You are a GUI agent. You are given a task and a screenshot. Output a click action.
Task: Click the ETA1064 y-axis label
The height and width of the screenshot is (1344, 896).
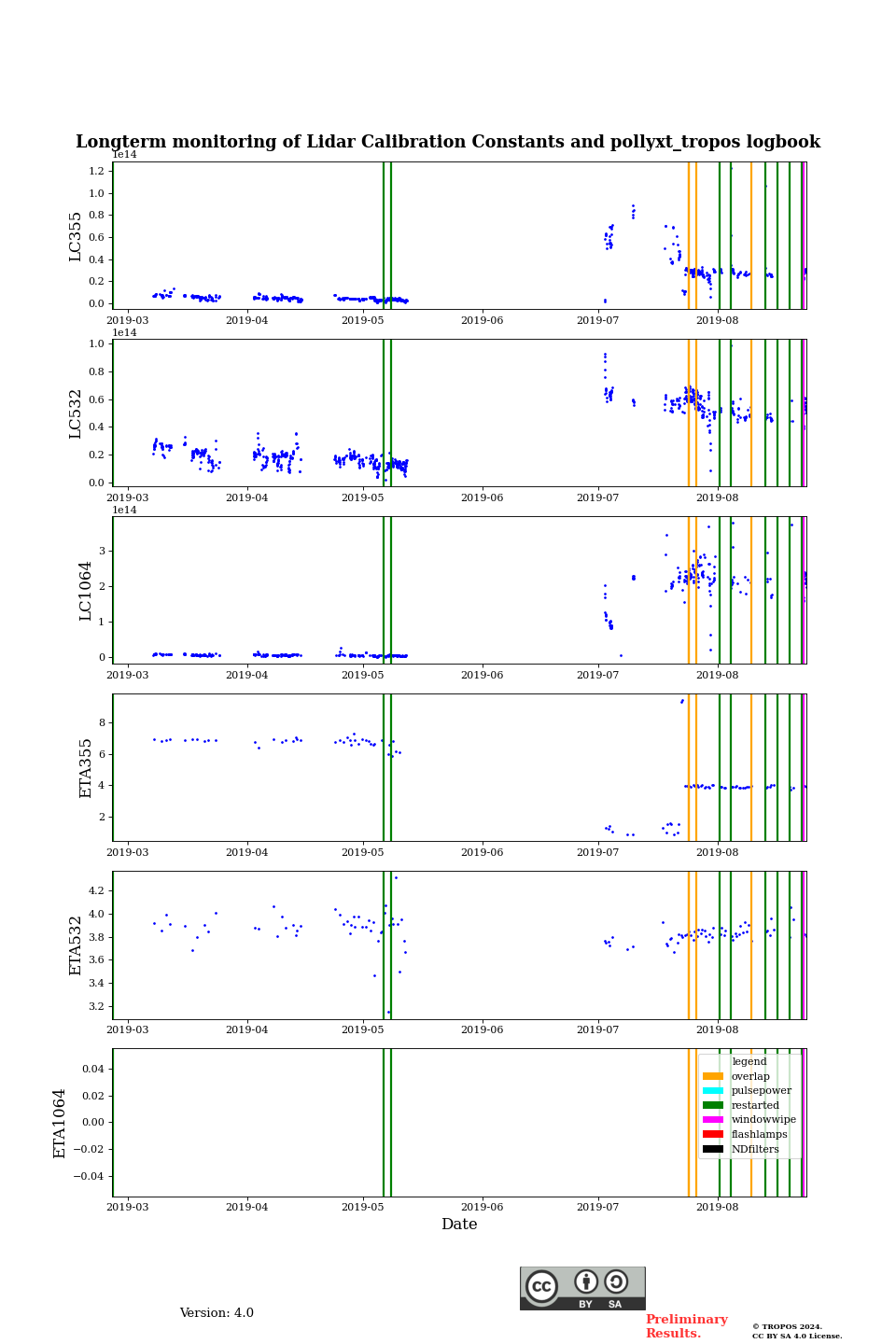60,1123
